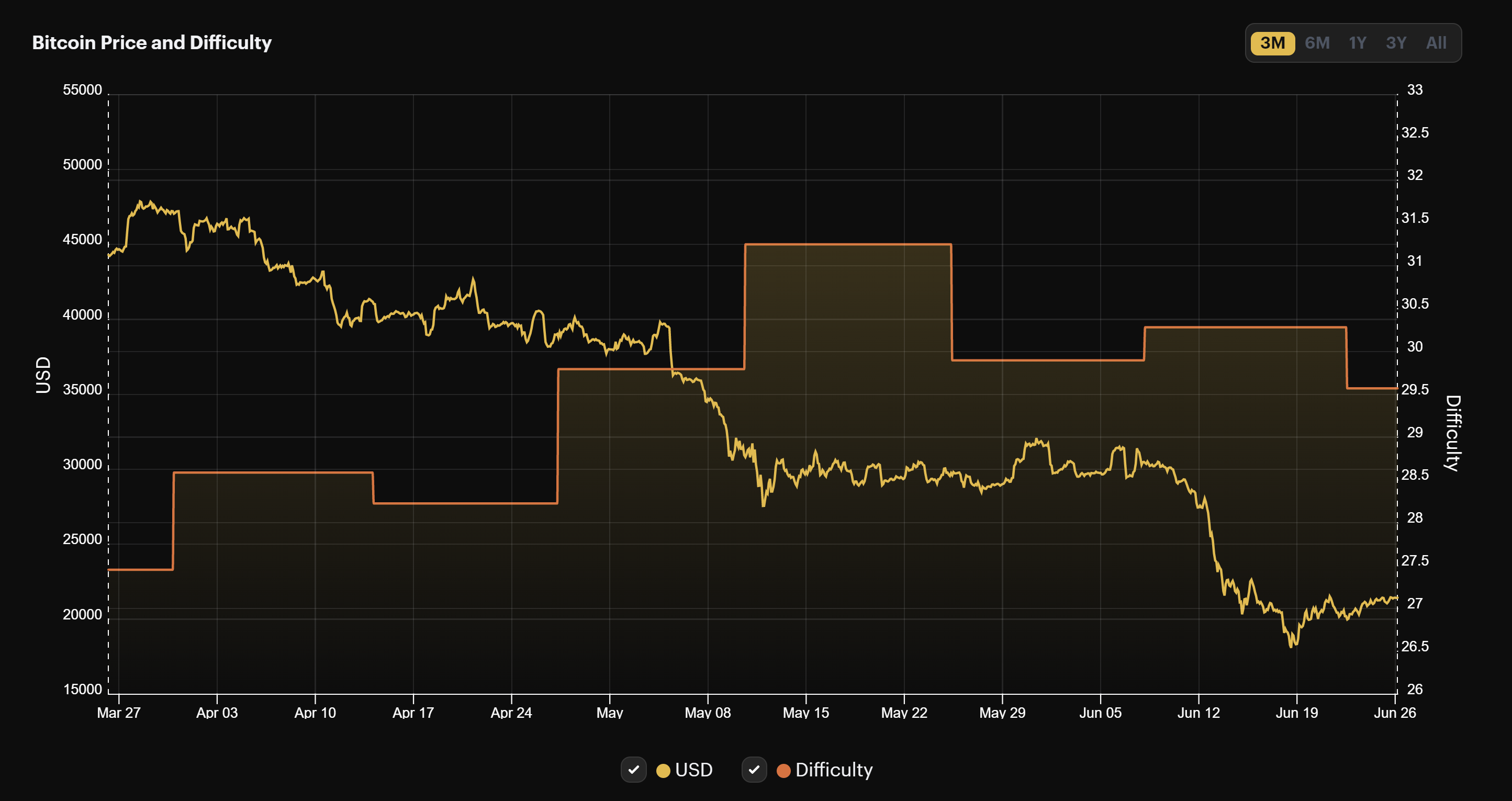Click the 30000 USD axis value
Viewport: 1512px width, 801px height.
coord(82,464)
